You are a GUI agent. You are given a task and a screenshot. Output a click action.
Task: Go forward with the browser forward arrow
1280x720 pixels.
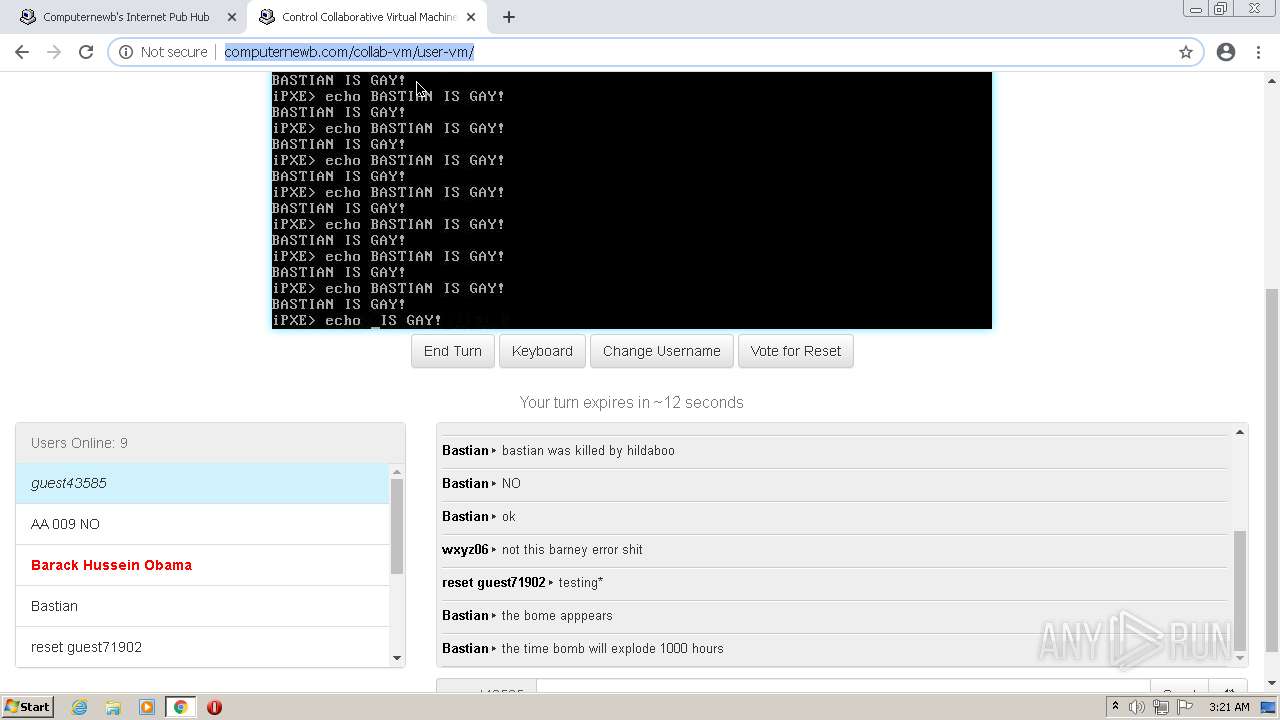tap(54, 52)
